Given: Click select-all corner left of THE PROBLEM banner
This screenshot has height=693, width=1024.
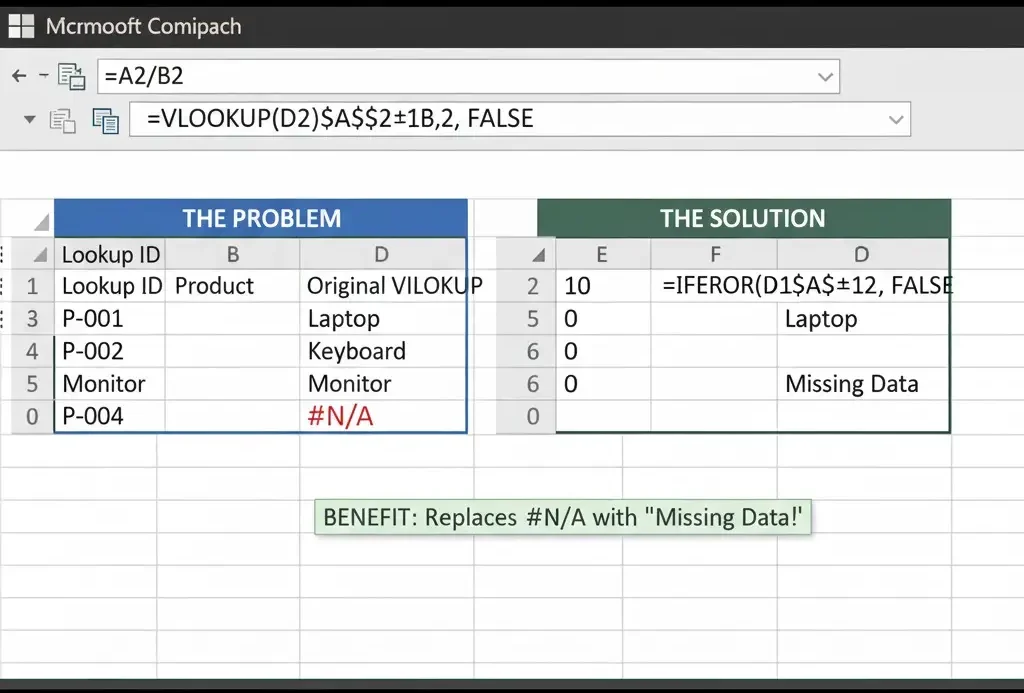Looking at the screenshot, I should [x=40, y=221].
